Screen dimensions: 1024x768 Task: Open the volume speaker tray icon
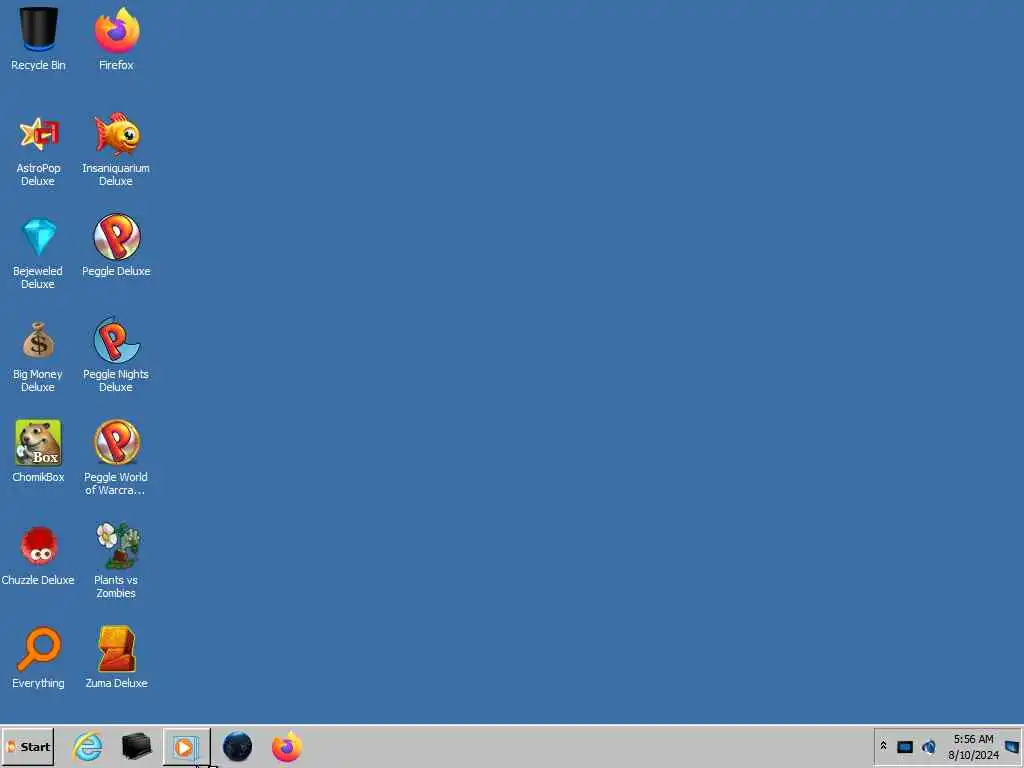tap(928, 746)
